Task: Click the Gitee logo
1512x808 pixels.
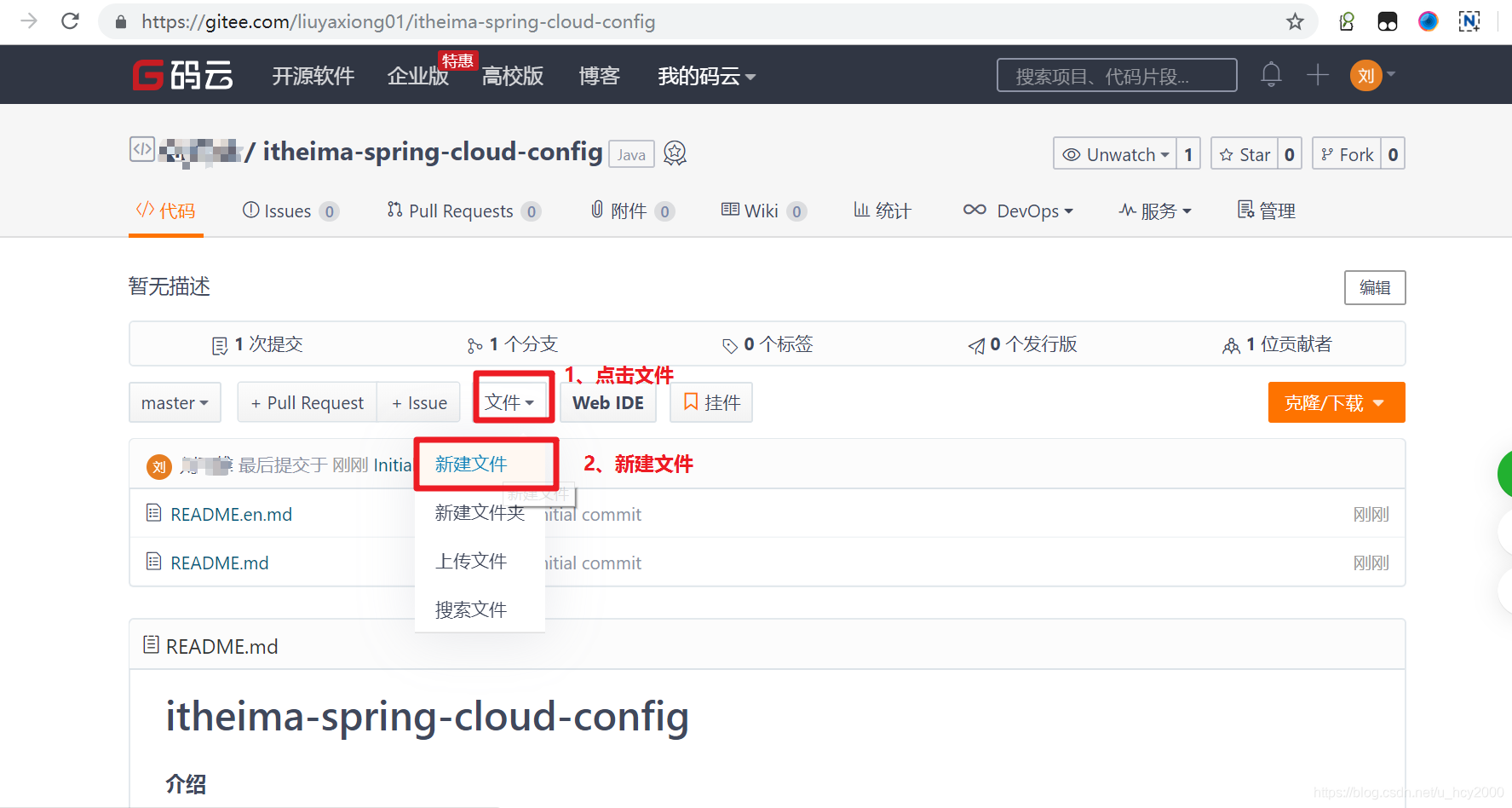Action: [182, 75]
